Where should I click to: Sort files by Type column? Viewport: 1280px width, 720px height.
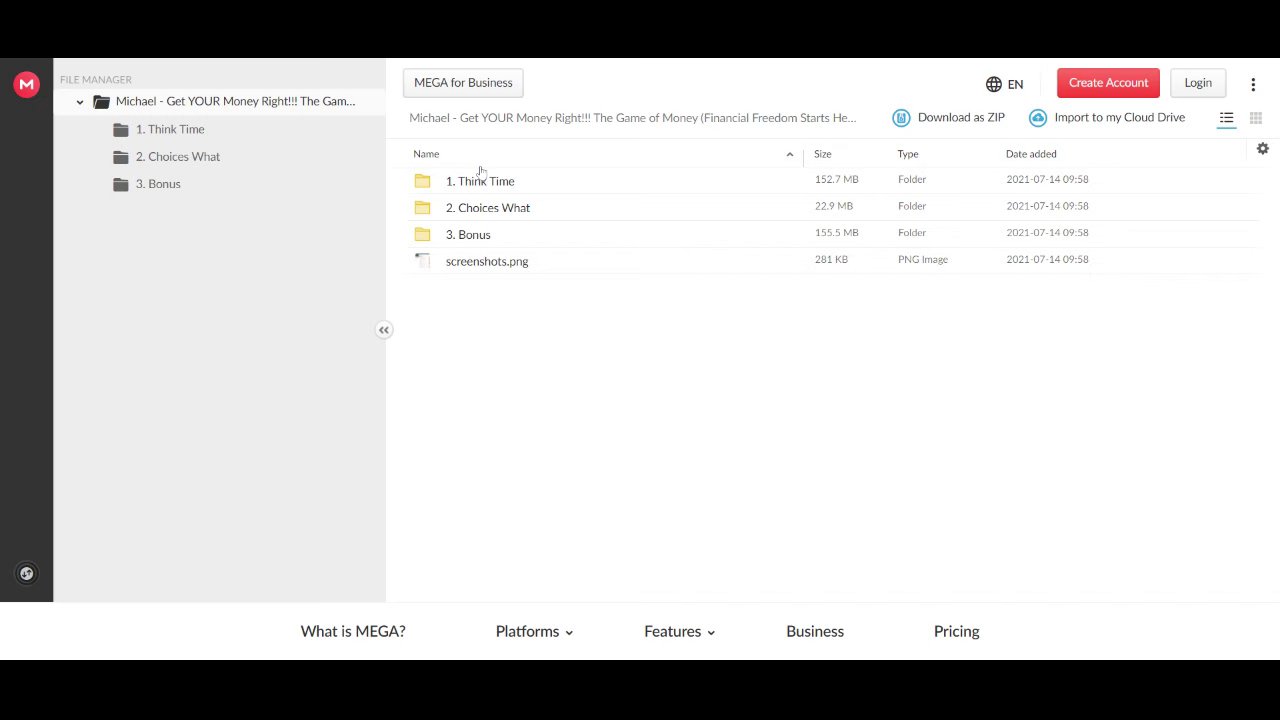[x=908, y=154]
